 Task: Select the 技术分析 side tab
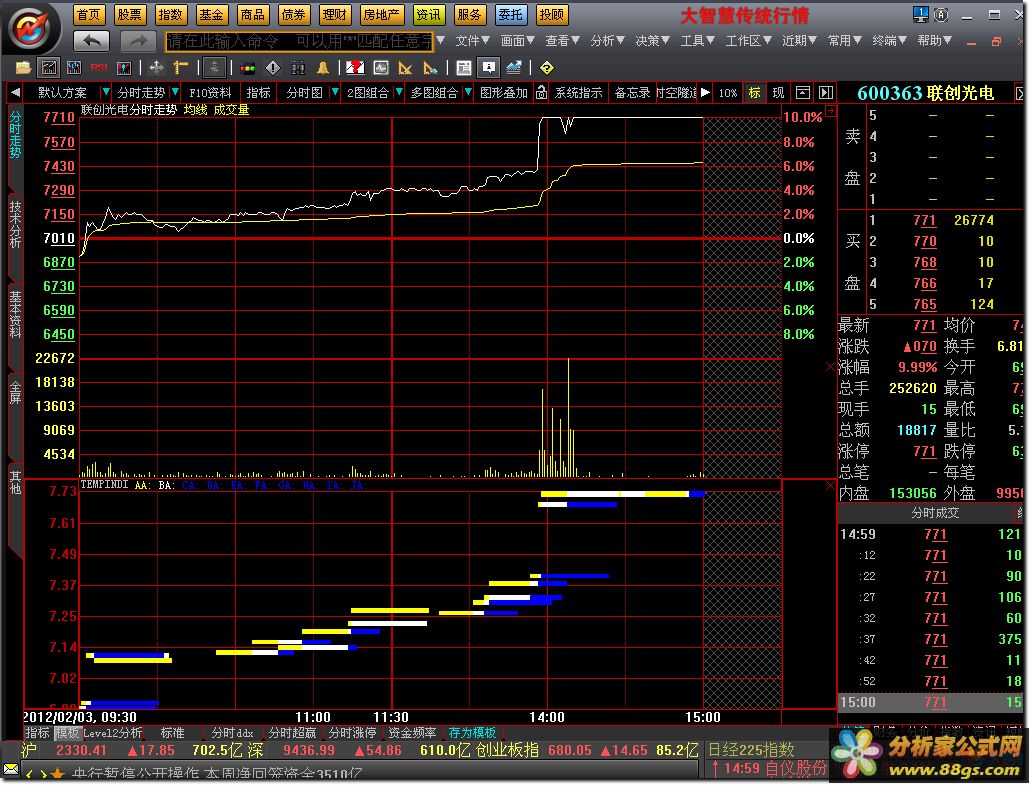(x=14, y=225)
